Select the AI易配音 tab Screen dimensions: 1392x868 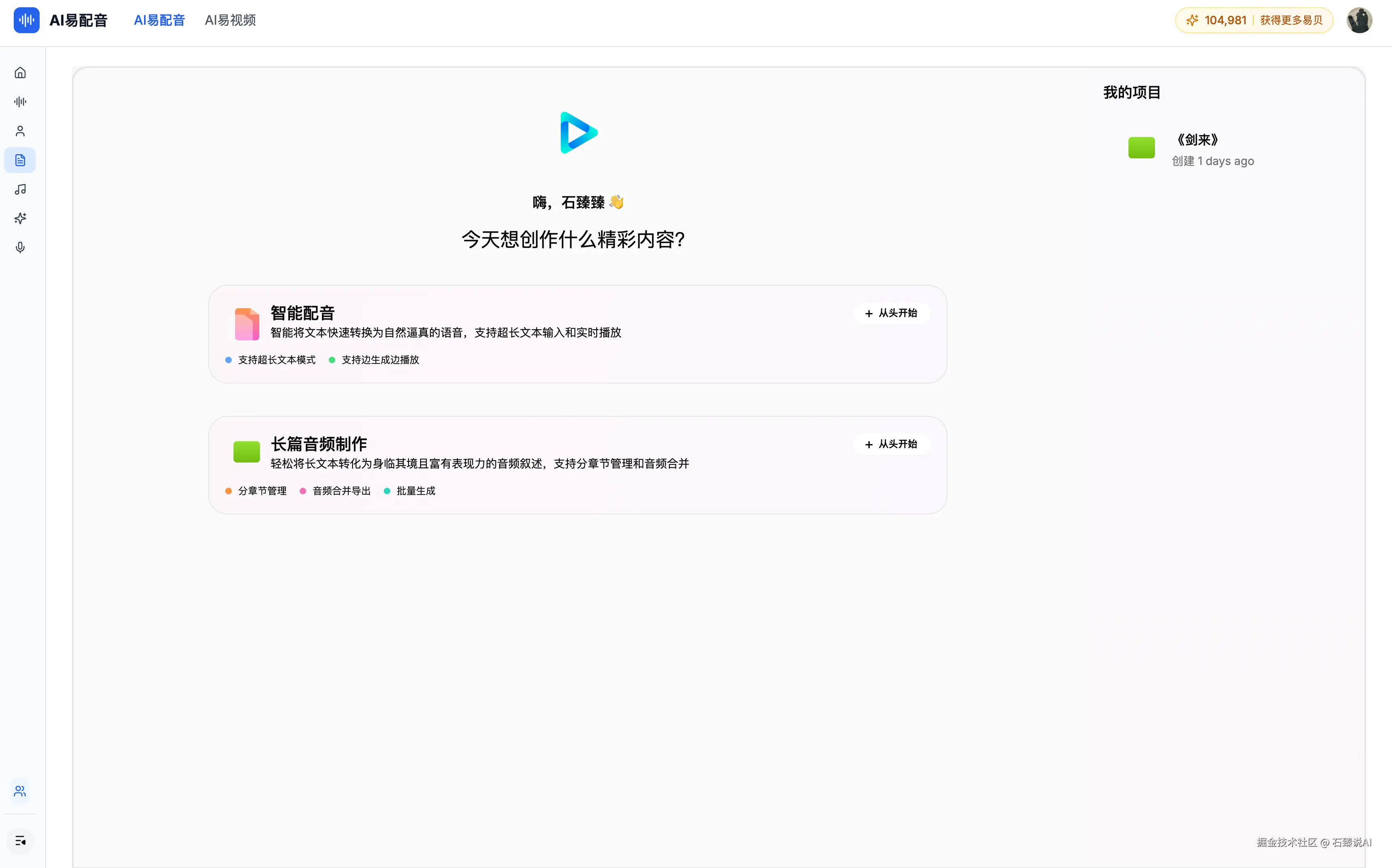coord(159,20)
